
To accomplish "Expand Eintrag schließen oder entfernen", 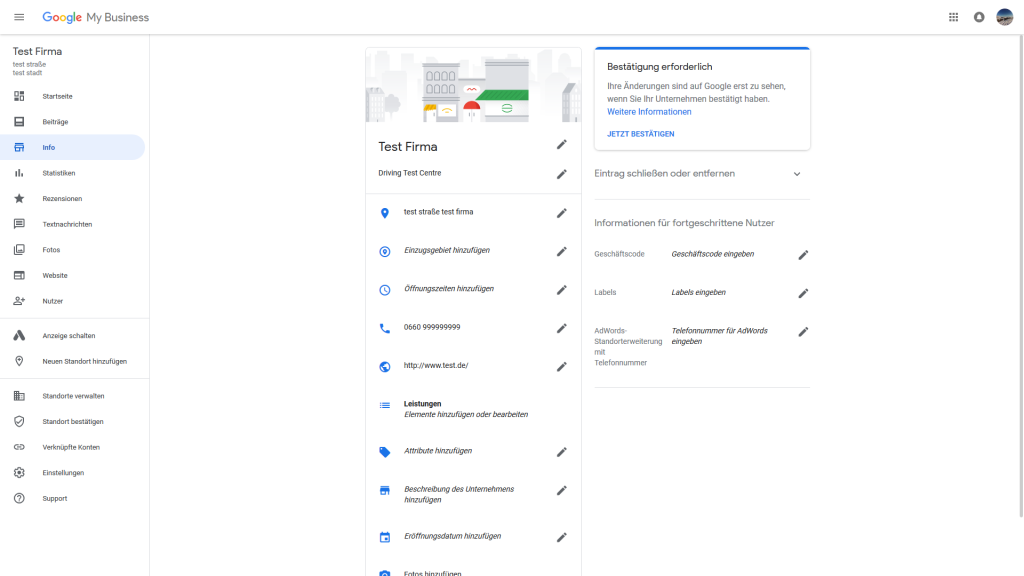I will click(x=797, y=173).
